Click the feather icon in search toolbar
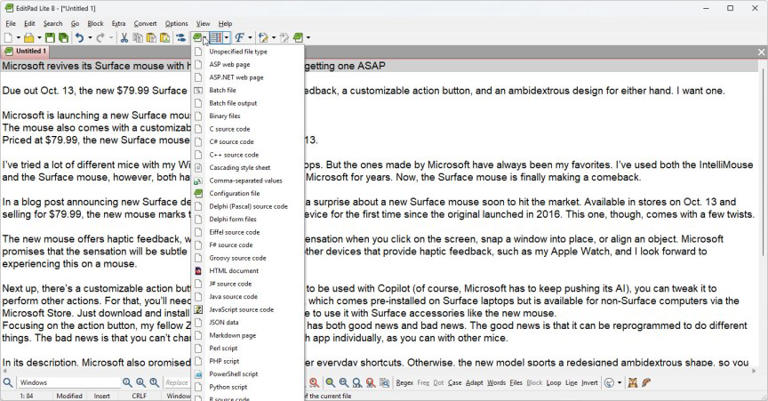Viewport: 768px width, 401px height. [x=646, y=382]
